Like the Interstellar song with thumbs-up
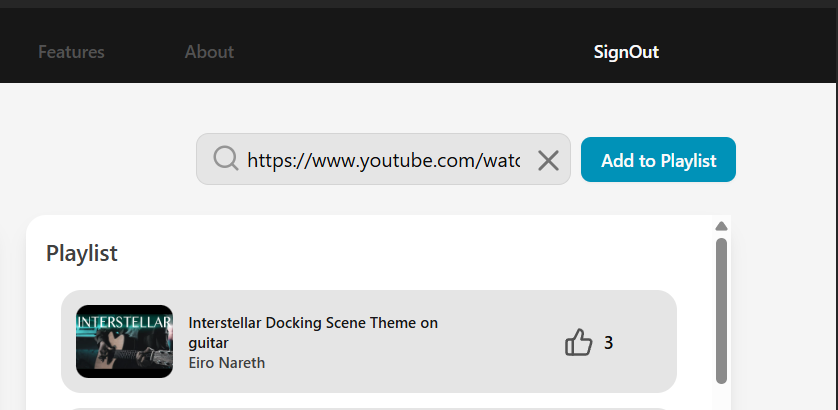The height and width of the screenshot is (410, 838). point(579,343)
